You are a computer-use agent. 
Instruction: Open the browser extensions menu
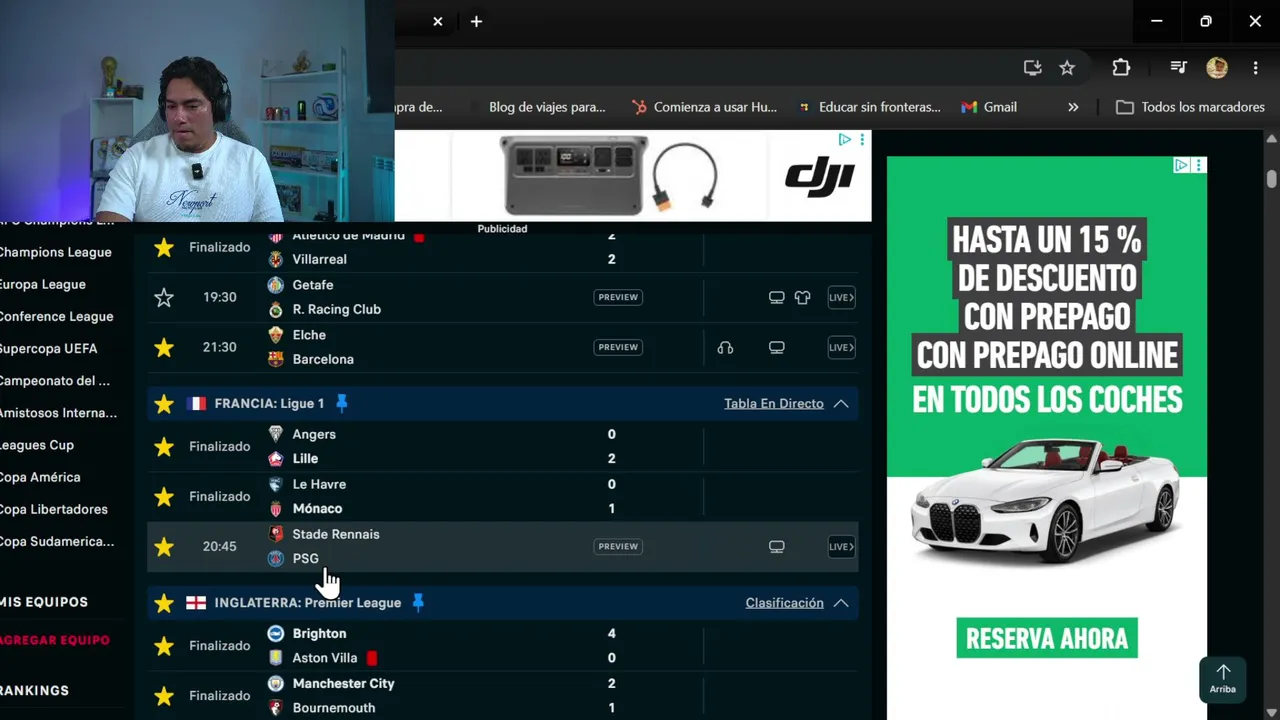coord(1121,67)
